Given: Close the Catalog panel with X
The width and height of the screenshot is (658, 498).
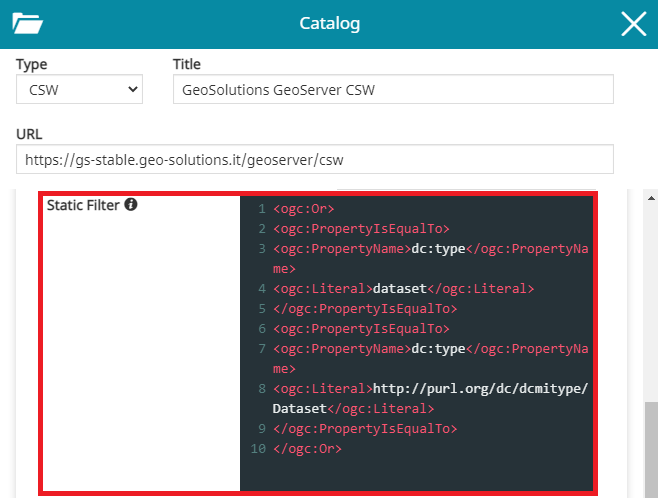Looking at the screenshot, I should (633, 24).
